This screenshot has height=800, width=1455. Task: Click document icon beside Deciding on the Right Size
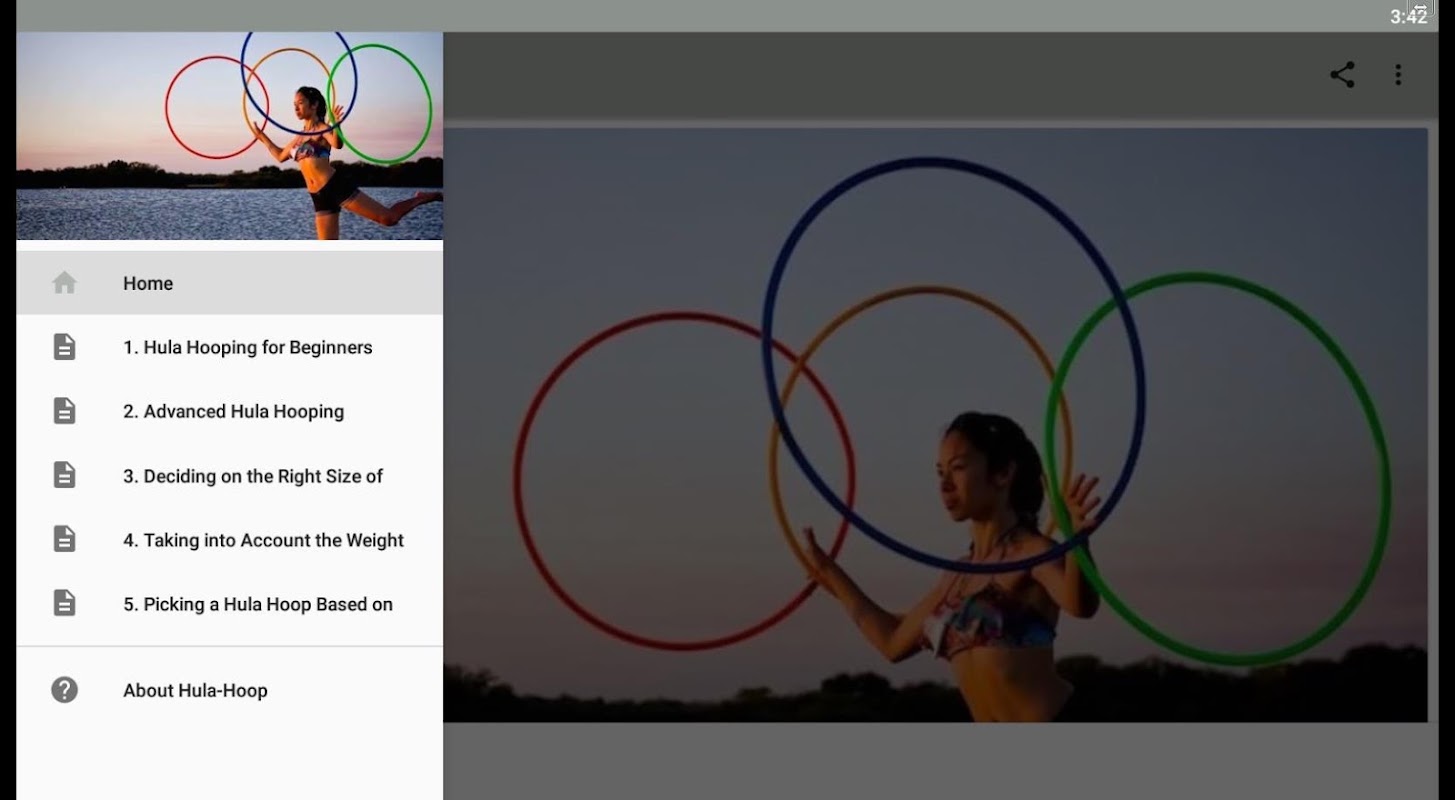(64, 475)
